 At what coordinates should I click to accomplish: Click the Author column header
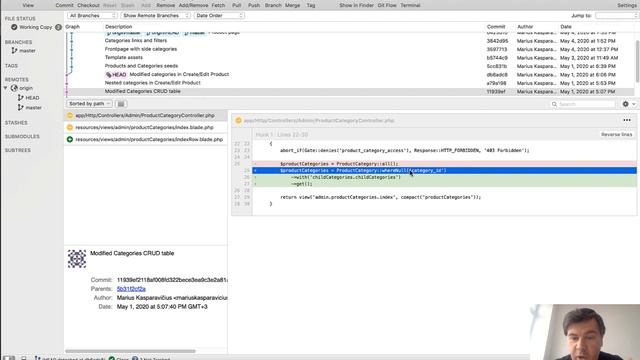(x=525, y=27)
